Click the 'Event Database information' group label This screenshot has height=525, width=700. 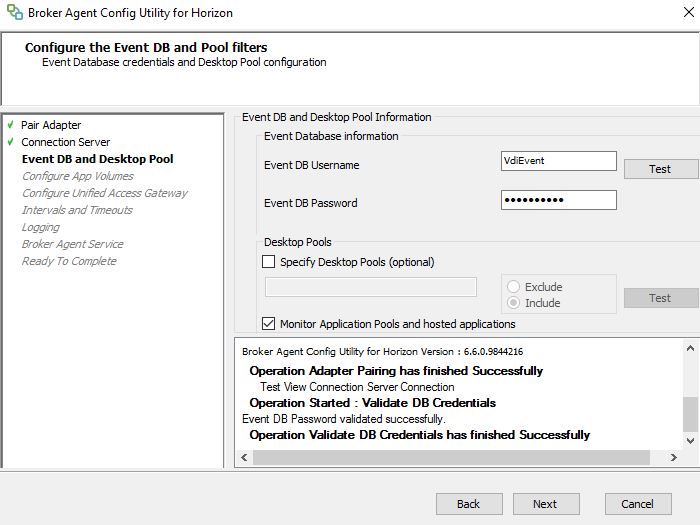pyautogui.click(x=331, y=136)
